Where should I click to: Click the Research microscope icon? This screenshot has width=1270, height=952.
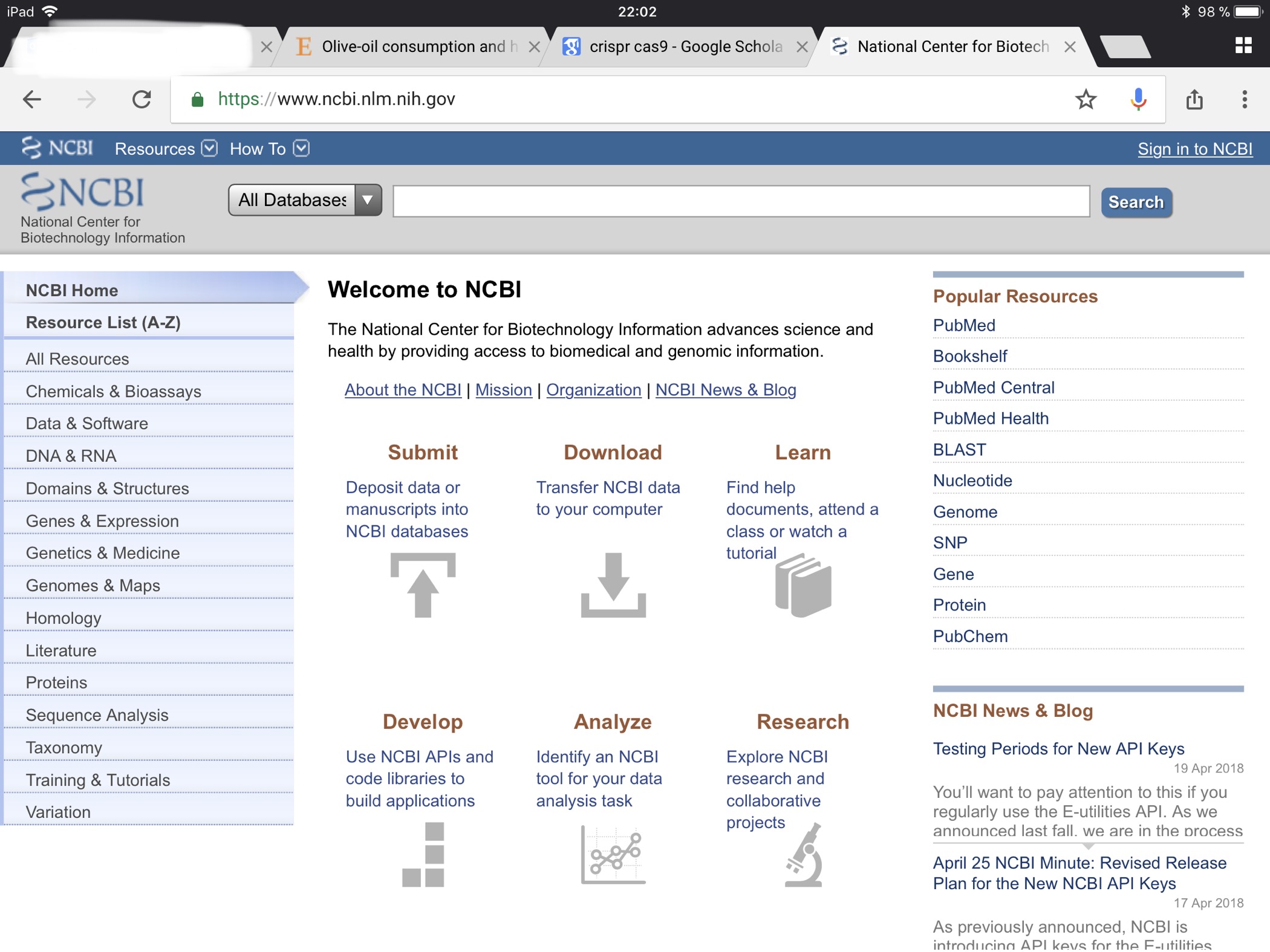click(x=804, y=854)
